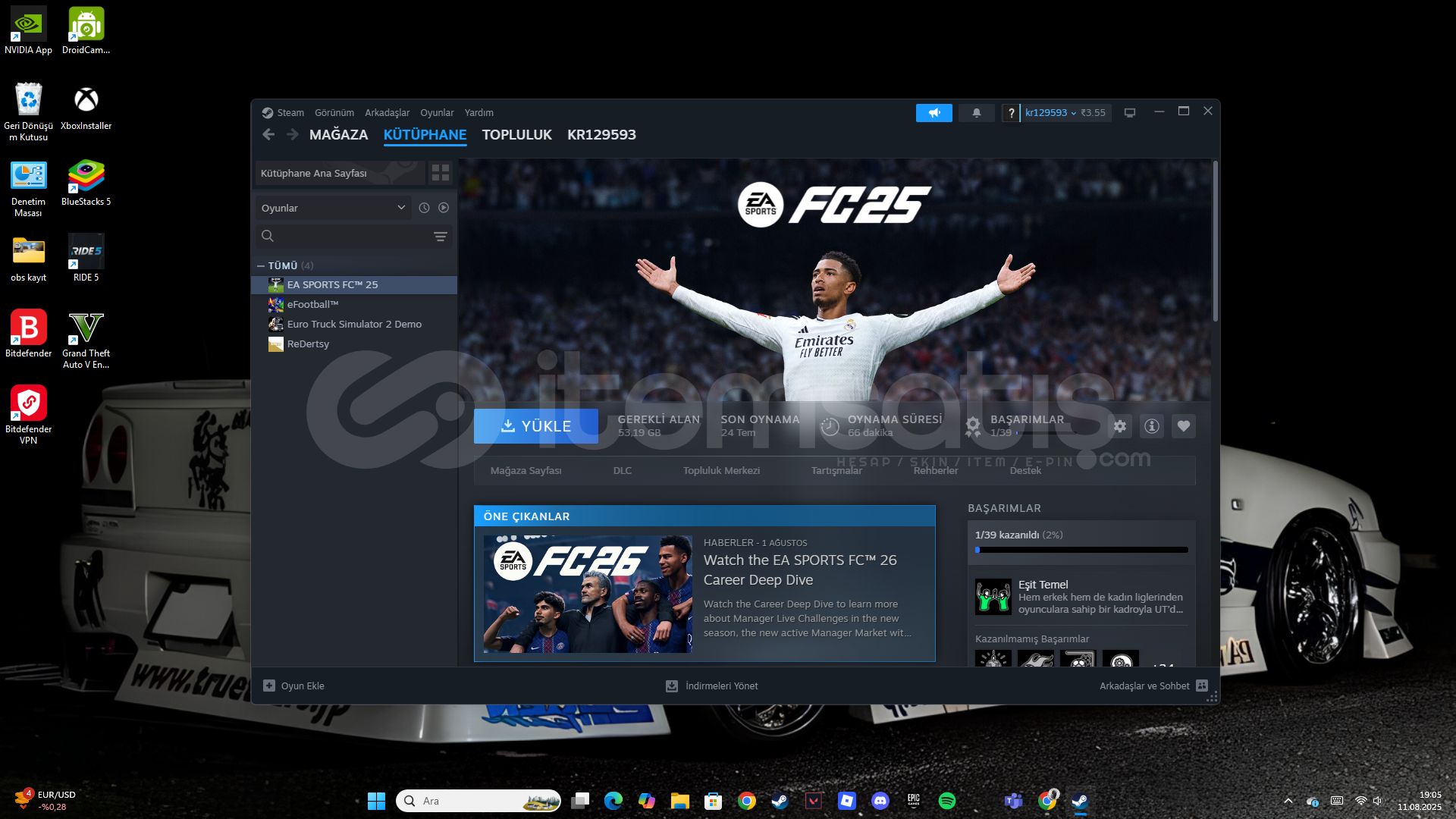This screenshot has height=819, width=1456.
Task: Open Destek link
Action: 1025,471
